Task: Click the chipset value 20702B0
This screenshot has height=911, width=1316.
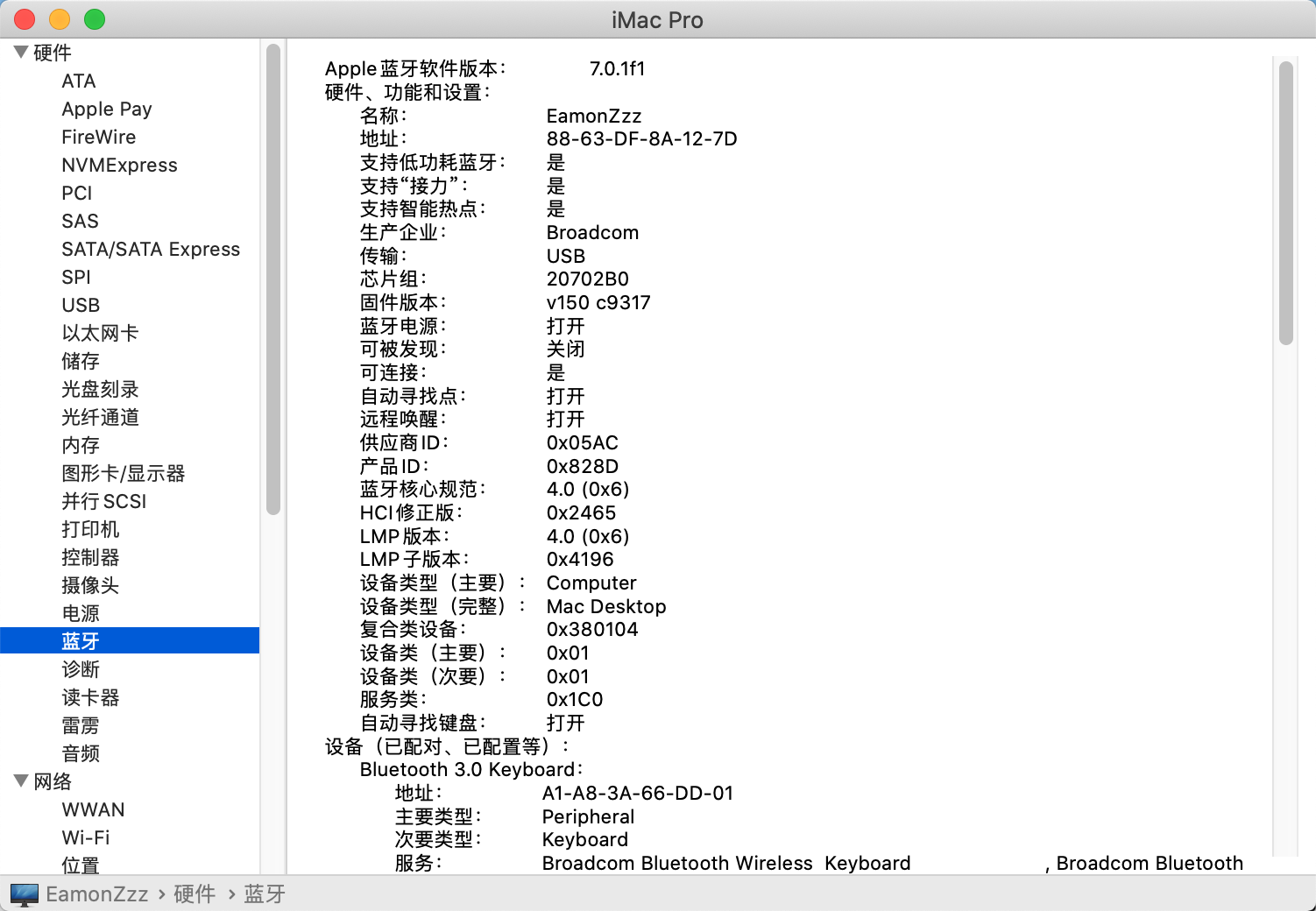Action: coord(588,279)
